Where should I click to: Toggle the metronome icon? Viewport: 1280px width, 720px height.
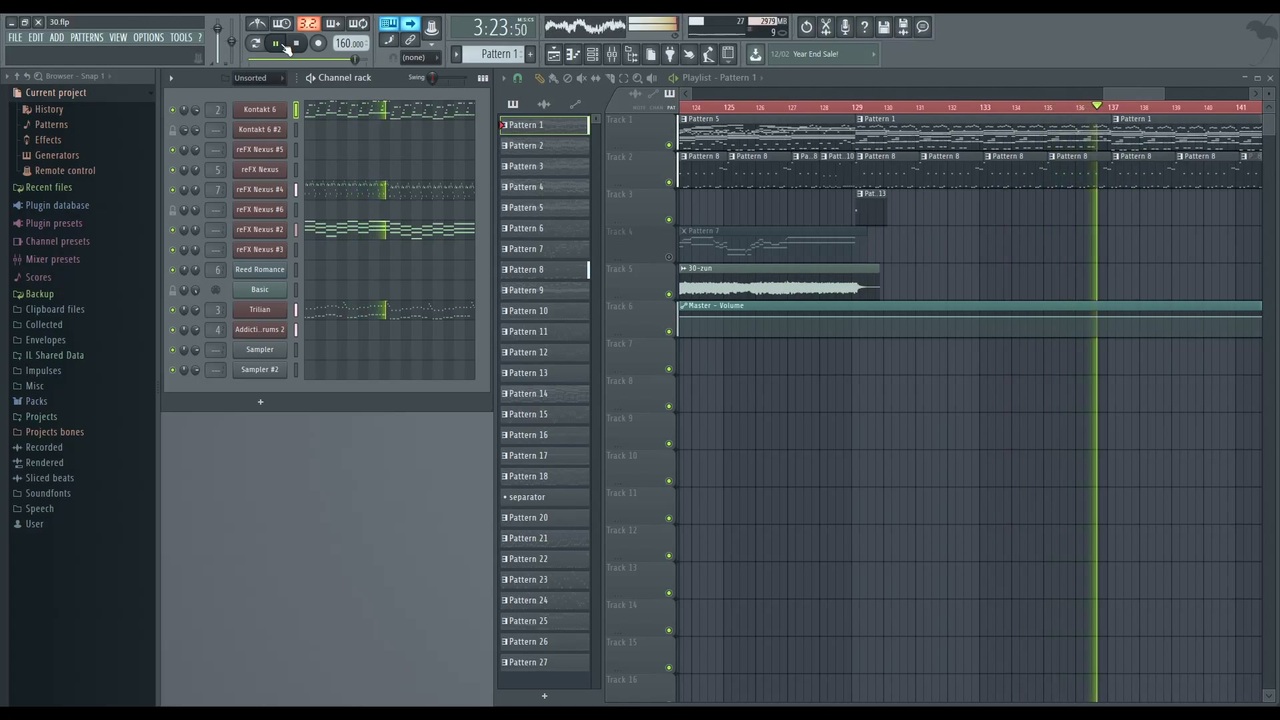click(257, 24)
